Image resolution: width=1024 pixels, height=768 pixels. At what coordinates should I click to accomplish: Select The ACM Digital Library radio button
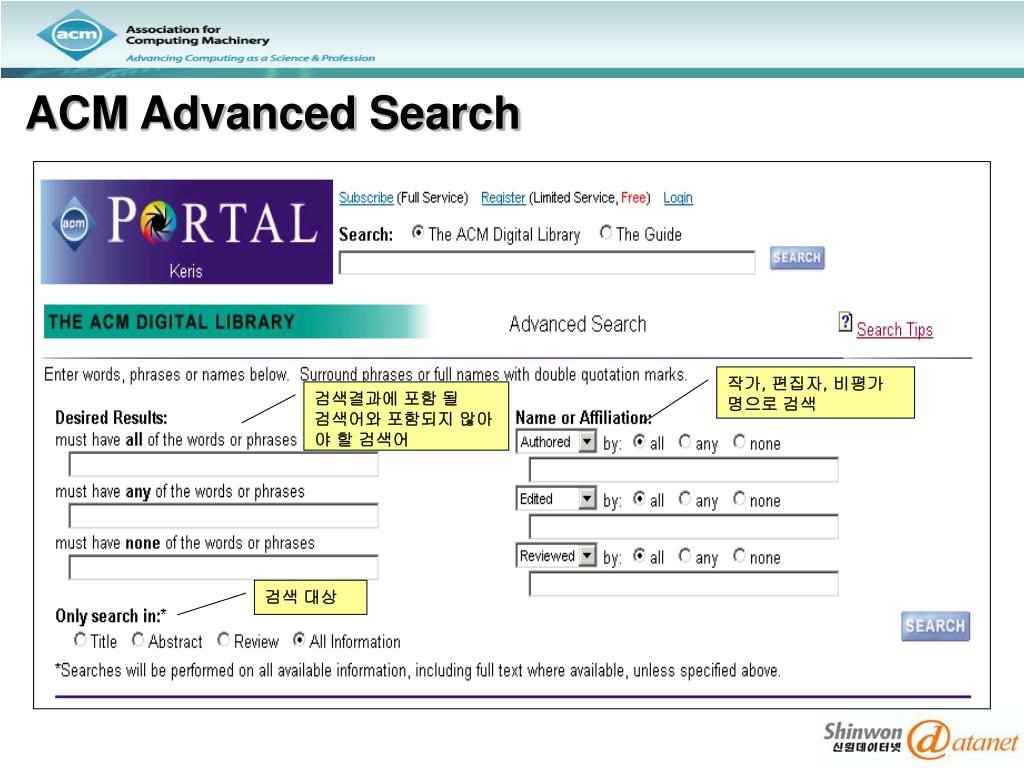point(418,232)
